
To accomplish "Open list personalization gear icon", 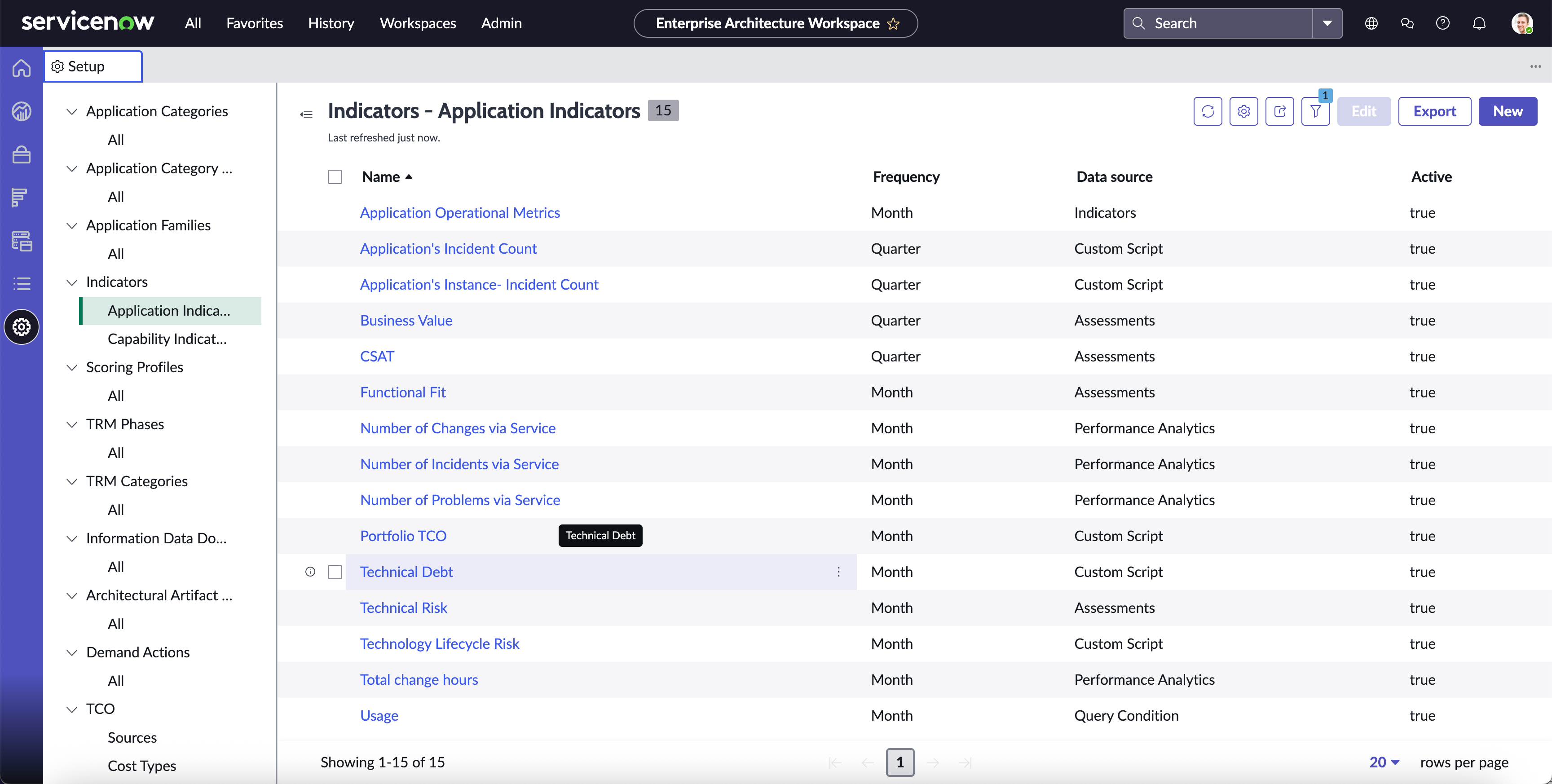I will coord(1243,111).
